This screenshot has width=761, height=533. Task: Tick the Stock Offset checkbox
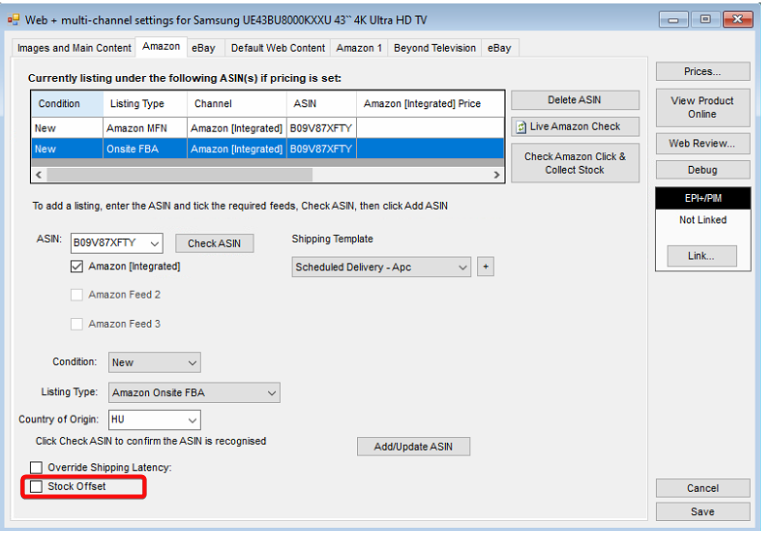coord(37,487)
